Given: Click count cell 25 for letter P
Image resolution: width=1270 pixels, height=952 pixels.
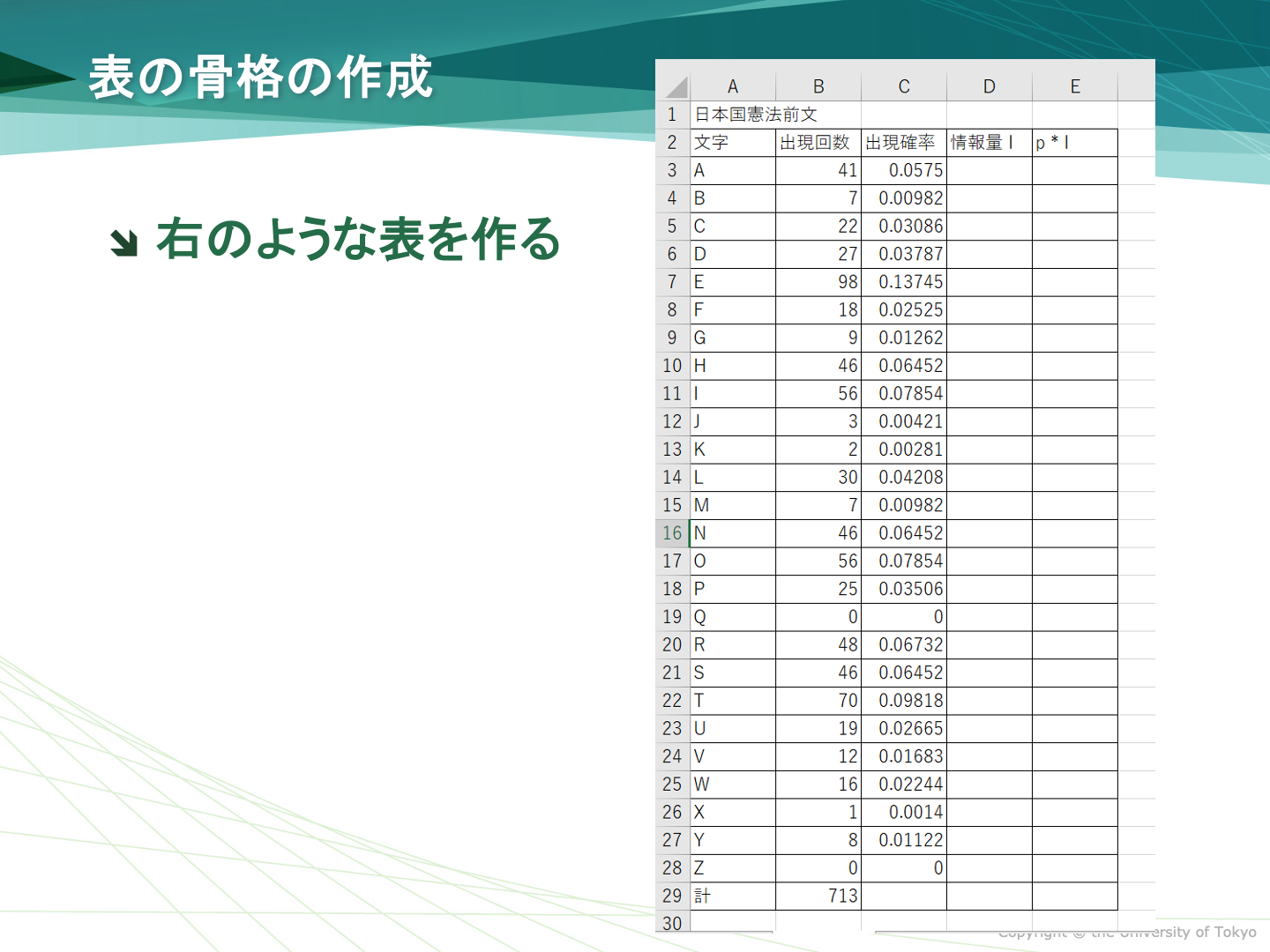Looking at the screenshot, I should (x=818, y=589).
